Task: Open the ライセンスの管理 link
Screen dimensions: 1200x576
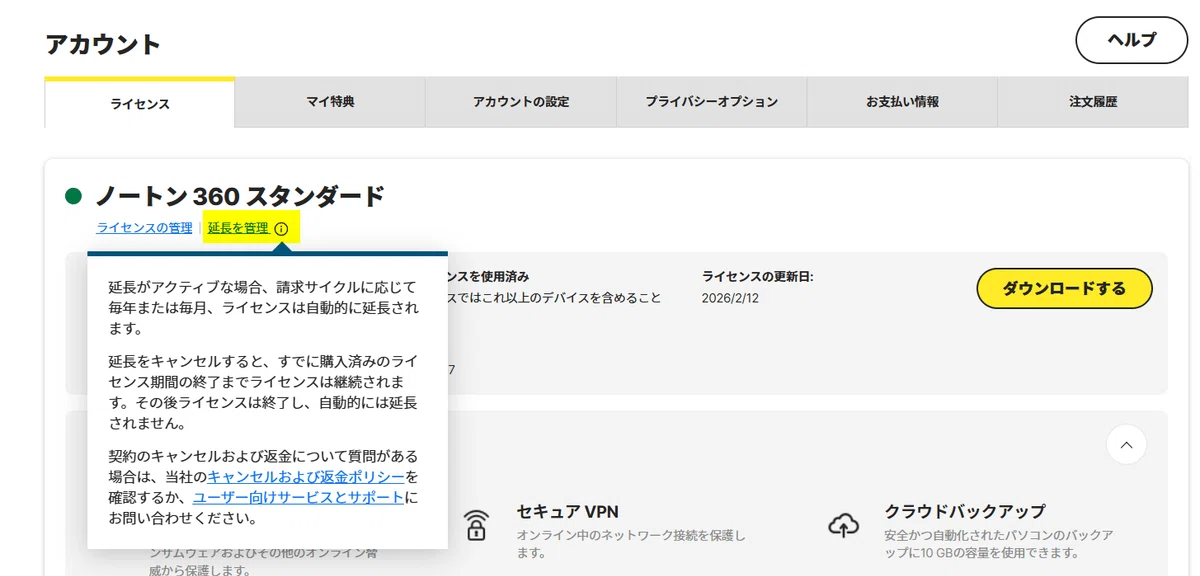Action: pos(144,228)
